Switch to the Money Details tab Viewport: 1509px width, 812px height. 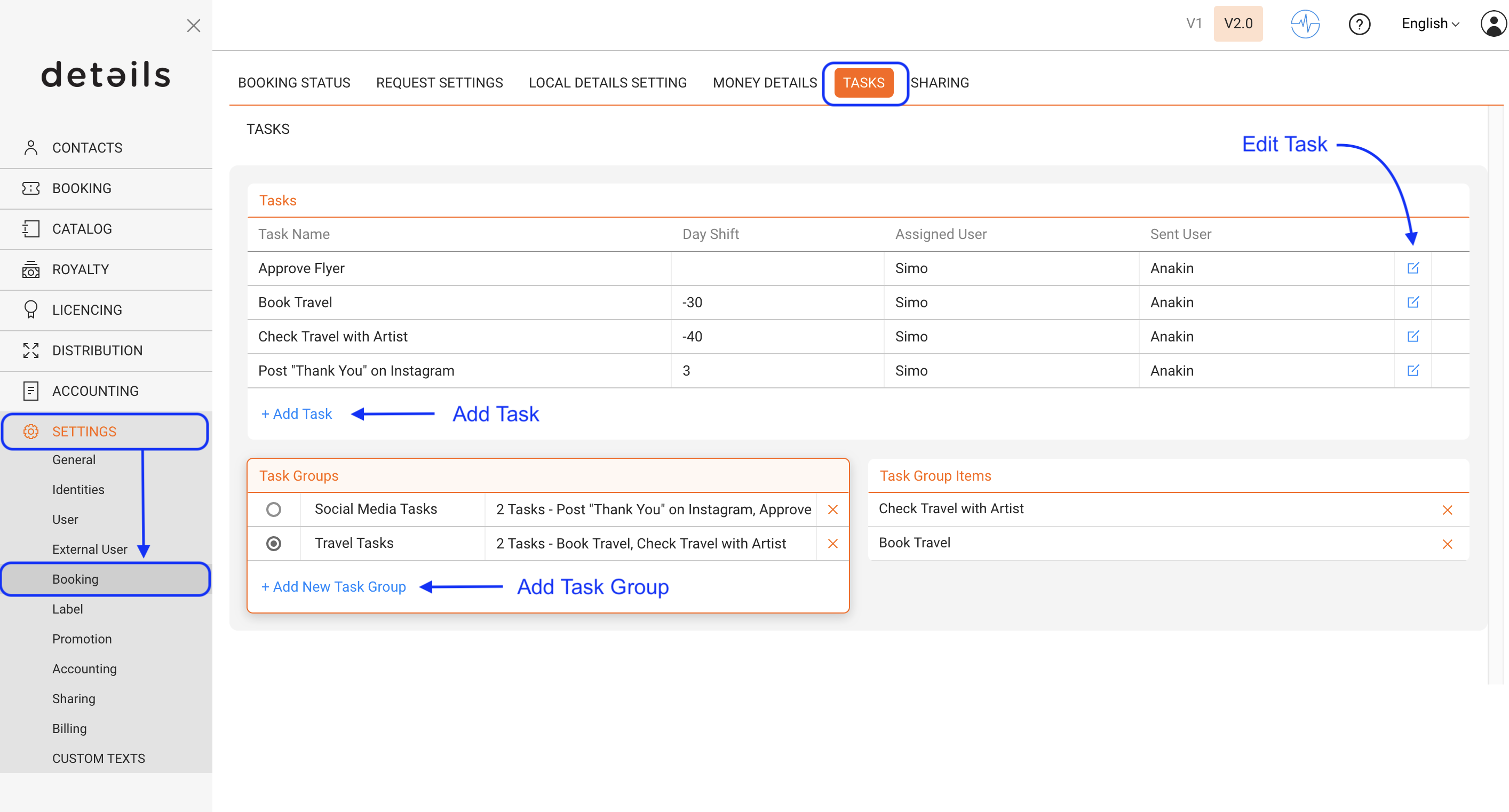click(x=765, y=83)
